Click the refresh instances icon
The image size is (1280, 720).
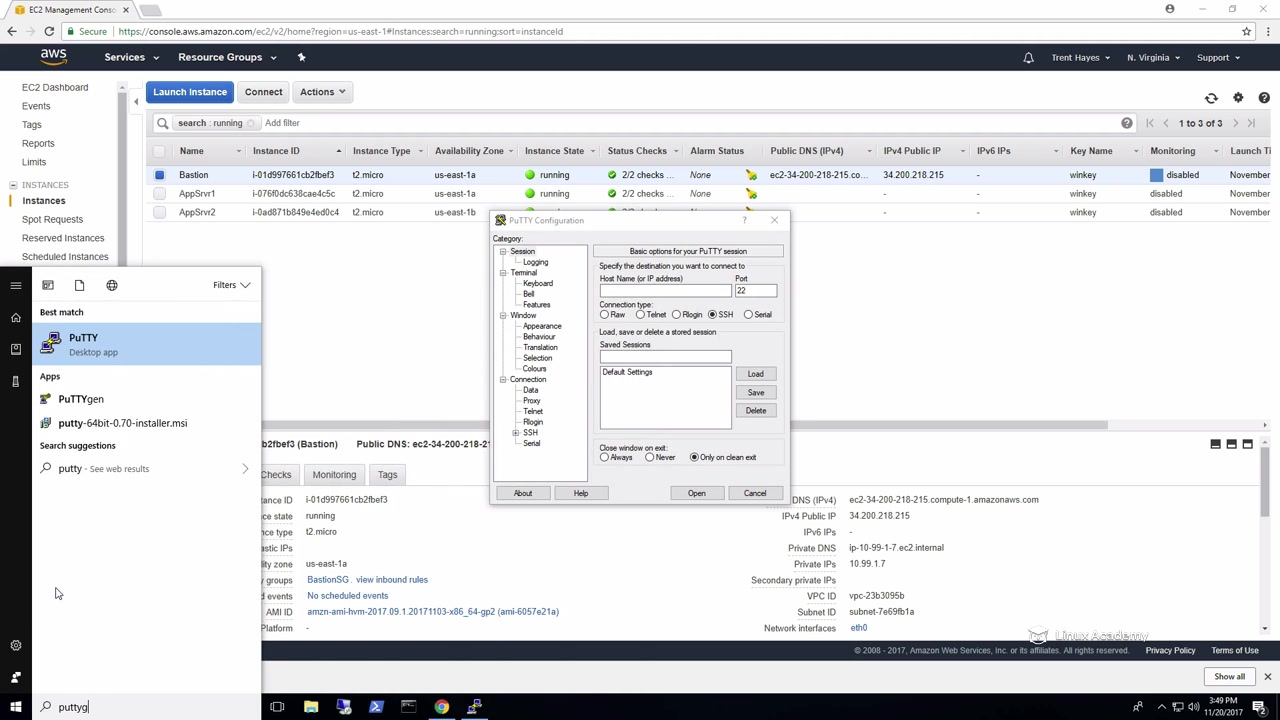(1211, 98)
